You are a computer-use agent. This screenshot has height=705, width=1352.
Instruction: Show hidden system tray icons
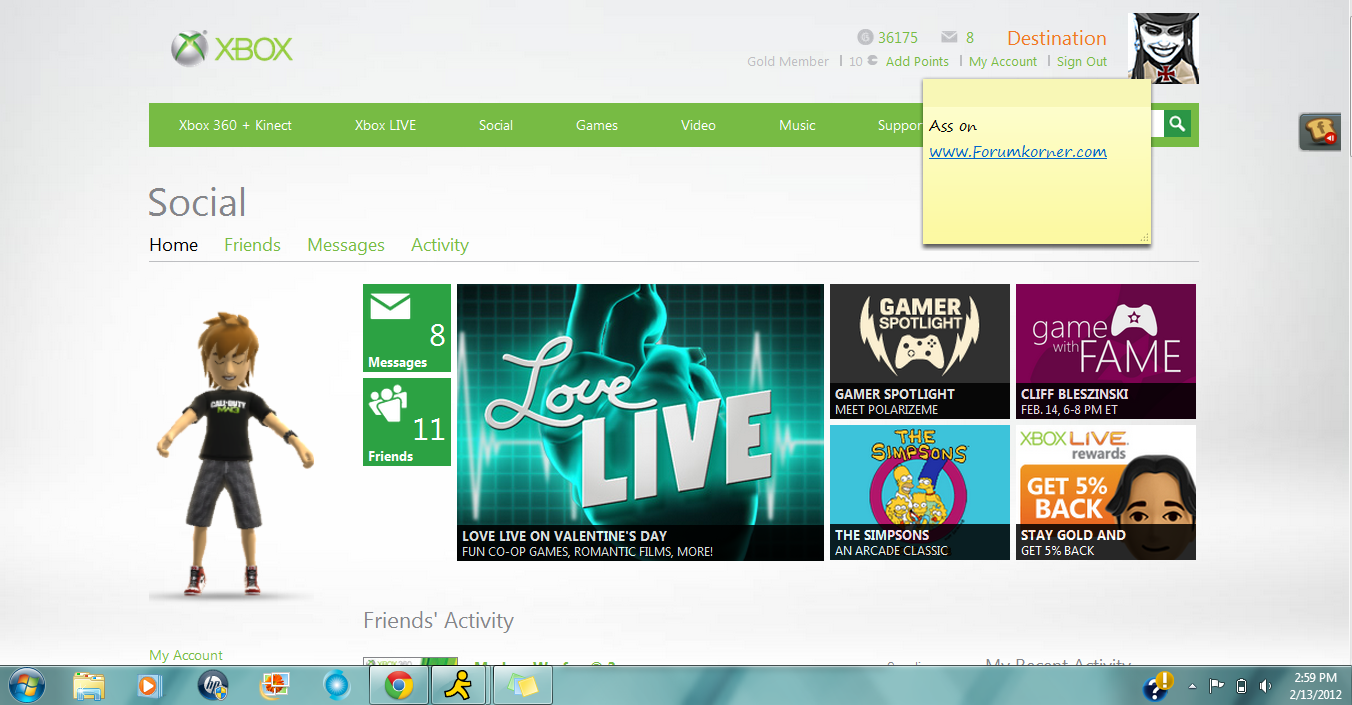[1192, 686]
